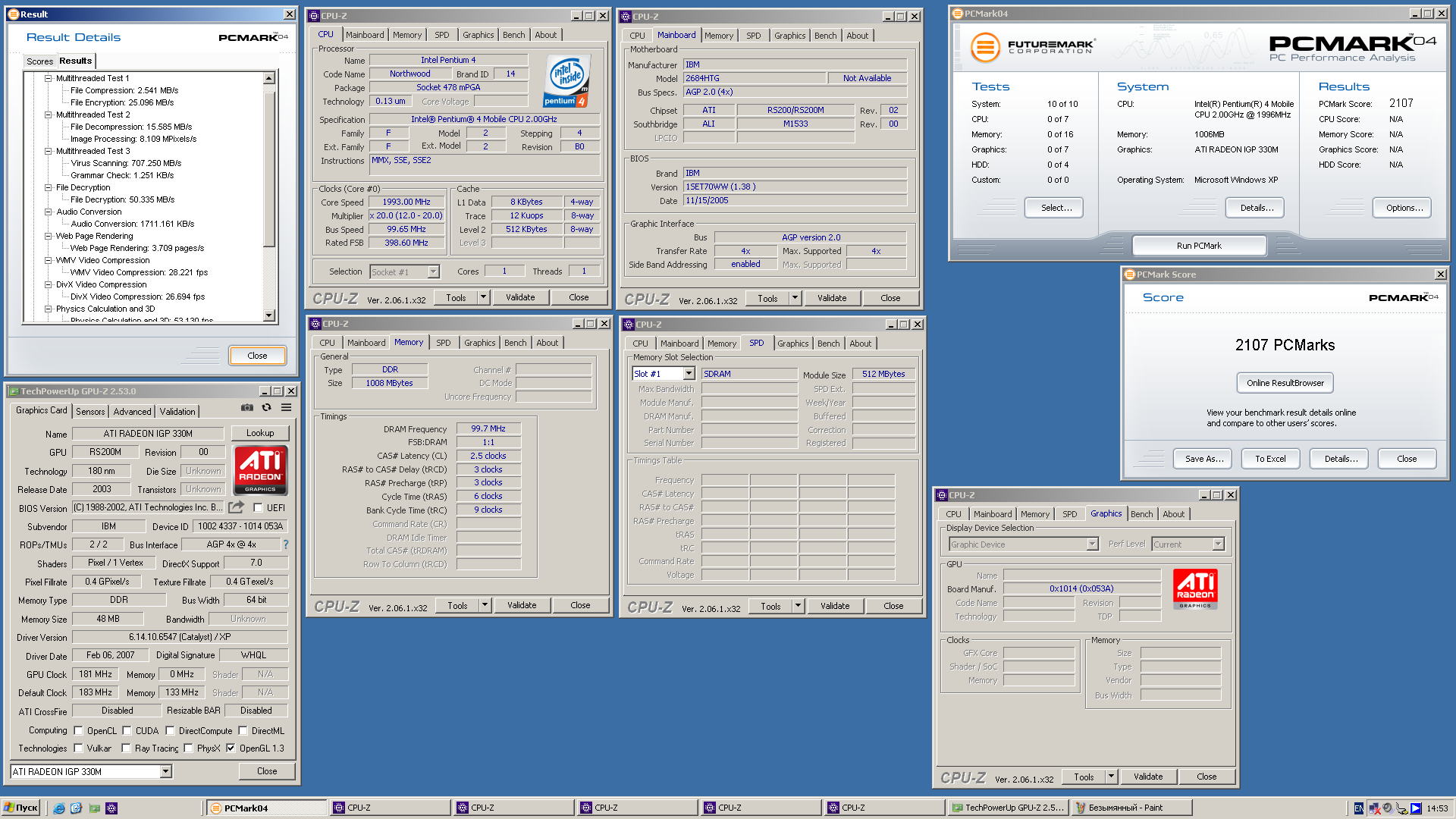Toggle the OpenGL 1.3 checkbox

231,748
